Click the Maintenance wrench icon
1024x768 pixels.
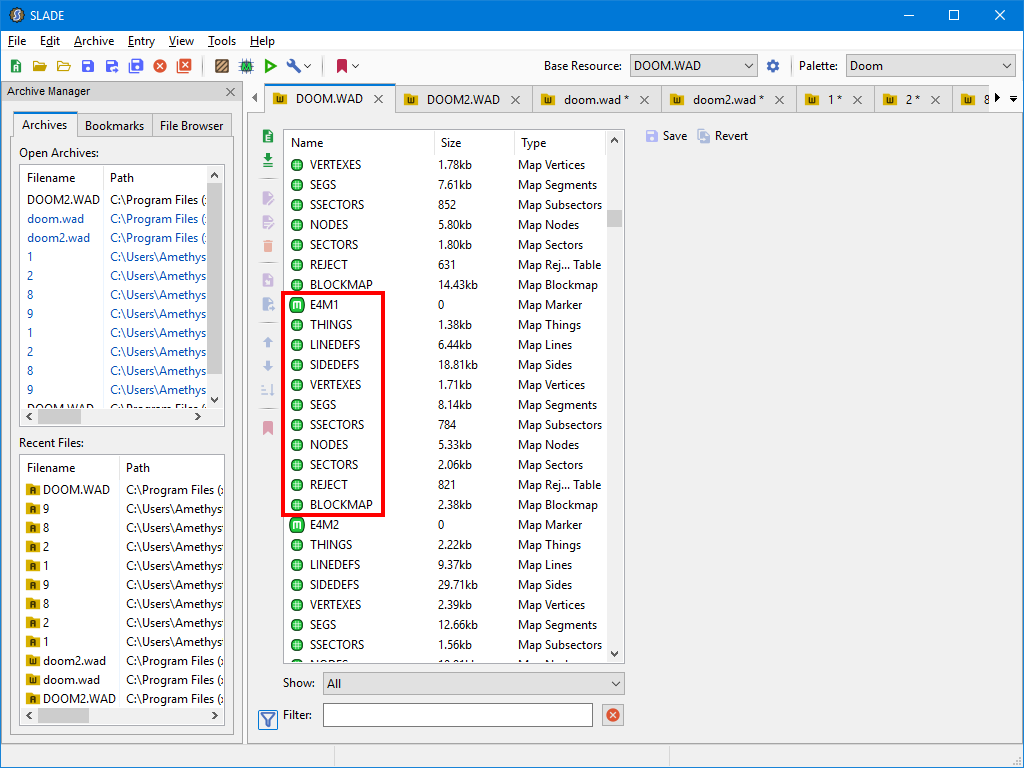(x=294, y=66)
